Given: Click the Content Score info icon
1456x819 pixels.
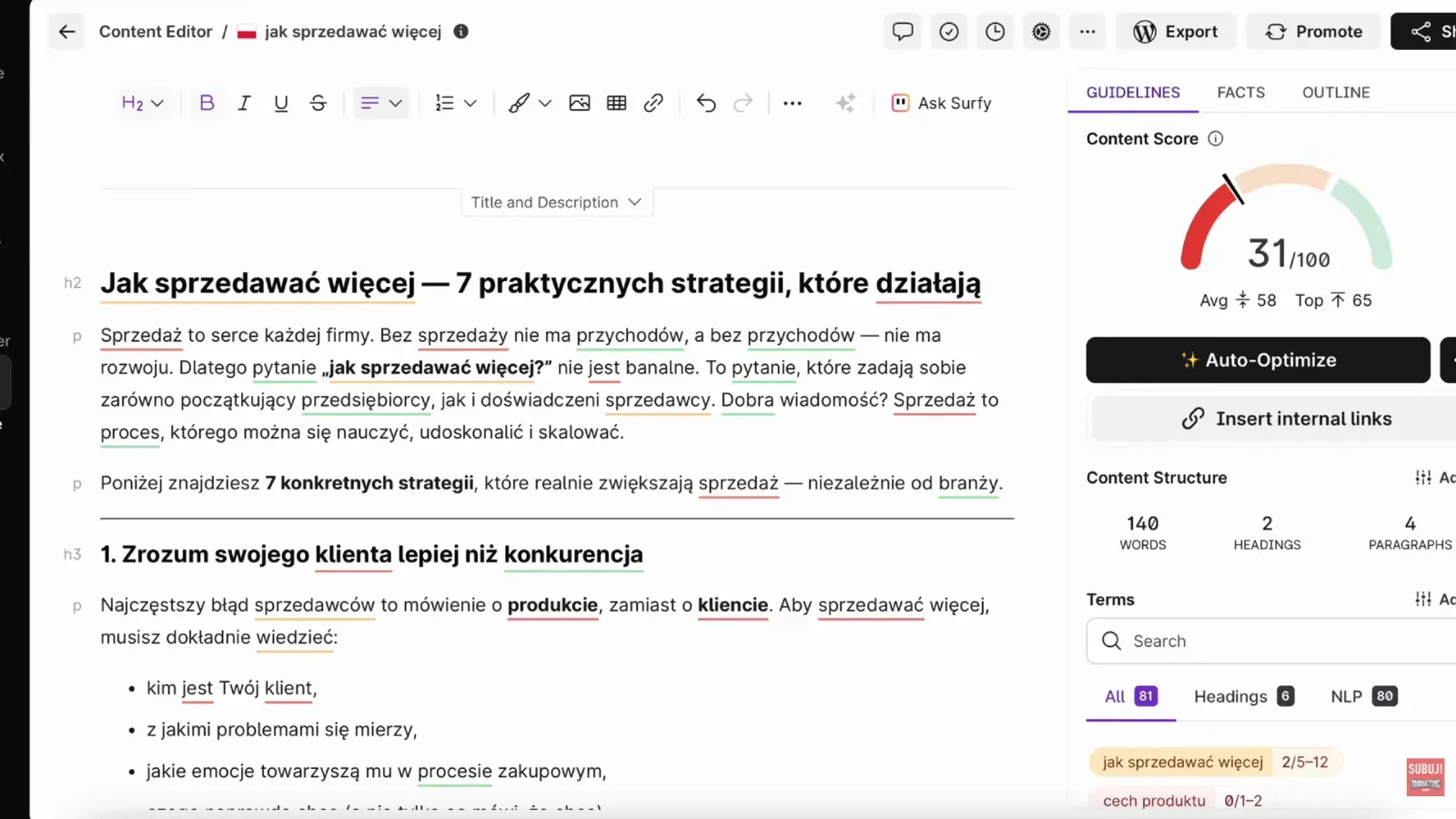Looking at the screenshot, I should tap(1216, 138).
